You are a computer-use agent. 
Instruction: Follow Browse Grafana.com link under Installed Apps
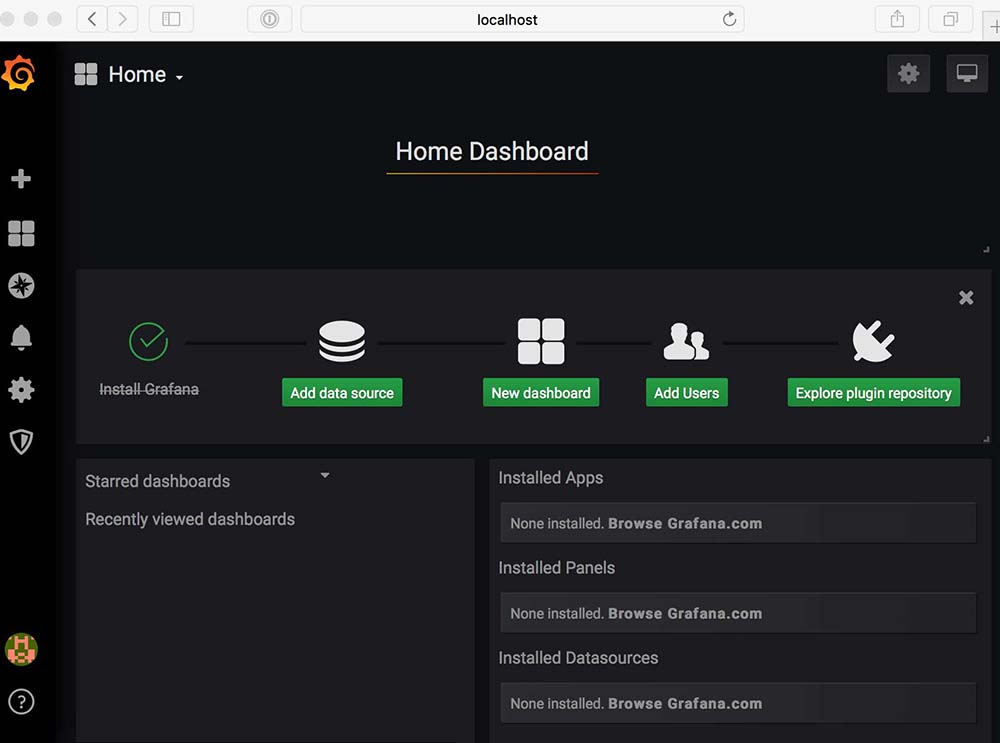(685, 523)
